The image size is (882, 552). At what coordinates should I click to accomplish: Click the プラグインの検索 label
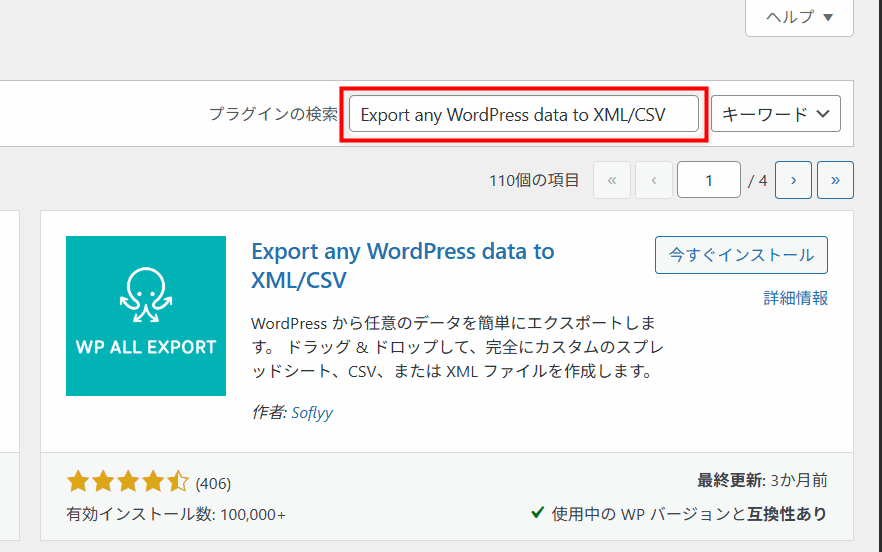click(x=273, y=114)
